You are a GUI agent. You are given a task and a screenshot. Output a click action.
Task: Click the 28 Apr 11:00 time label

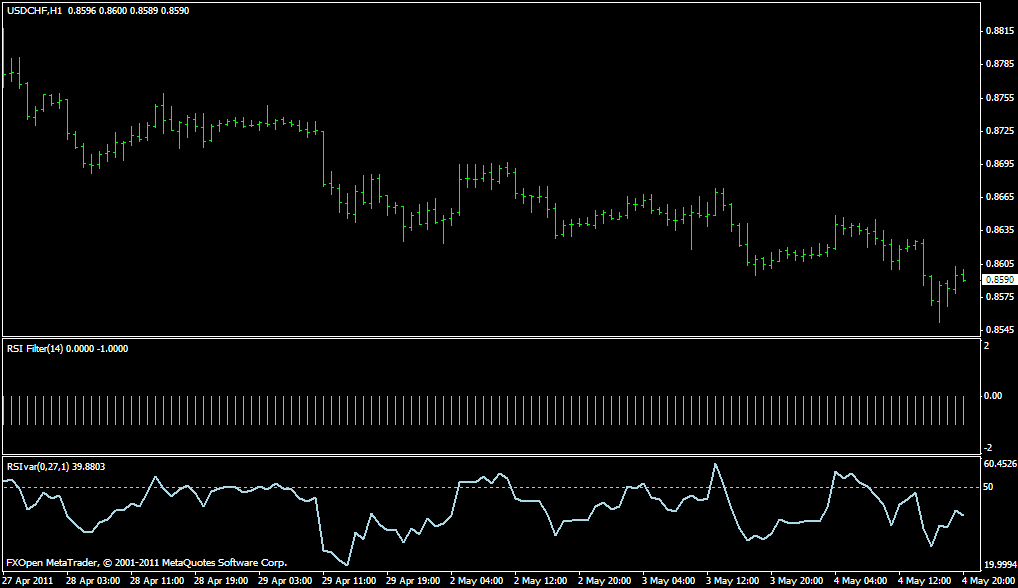pyautogui.click(x=157, y=580)
